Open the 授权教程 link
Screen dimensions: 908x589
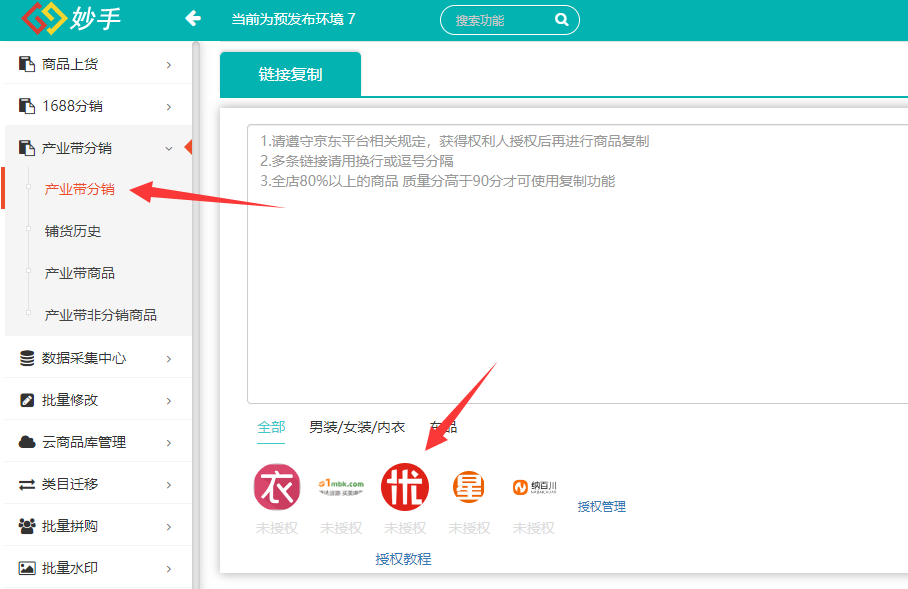(403, 559)
